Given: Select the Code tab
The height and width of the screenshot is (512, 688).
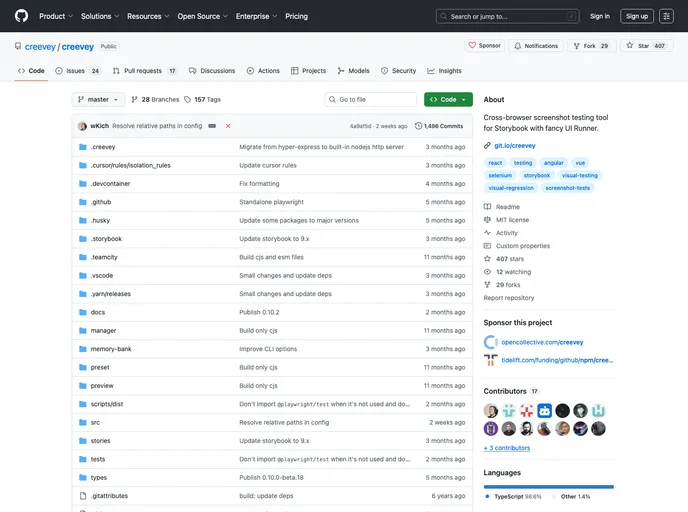Looking at the screenshot, I should 31,71.
